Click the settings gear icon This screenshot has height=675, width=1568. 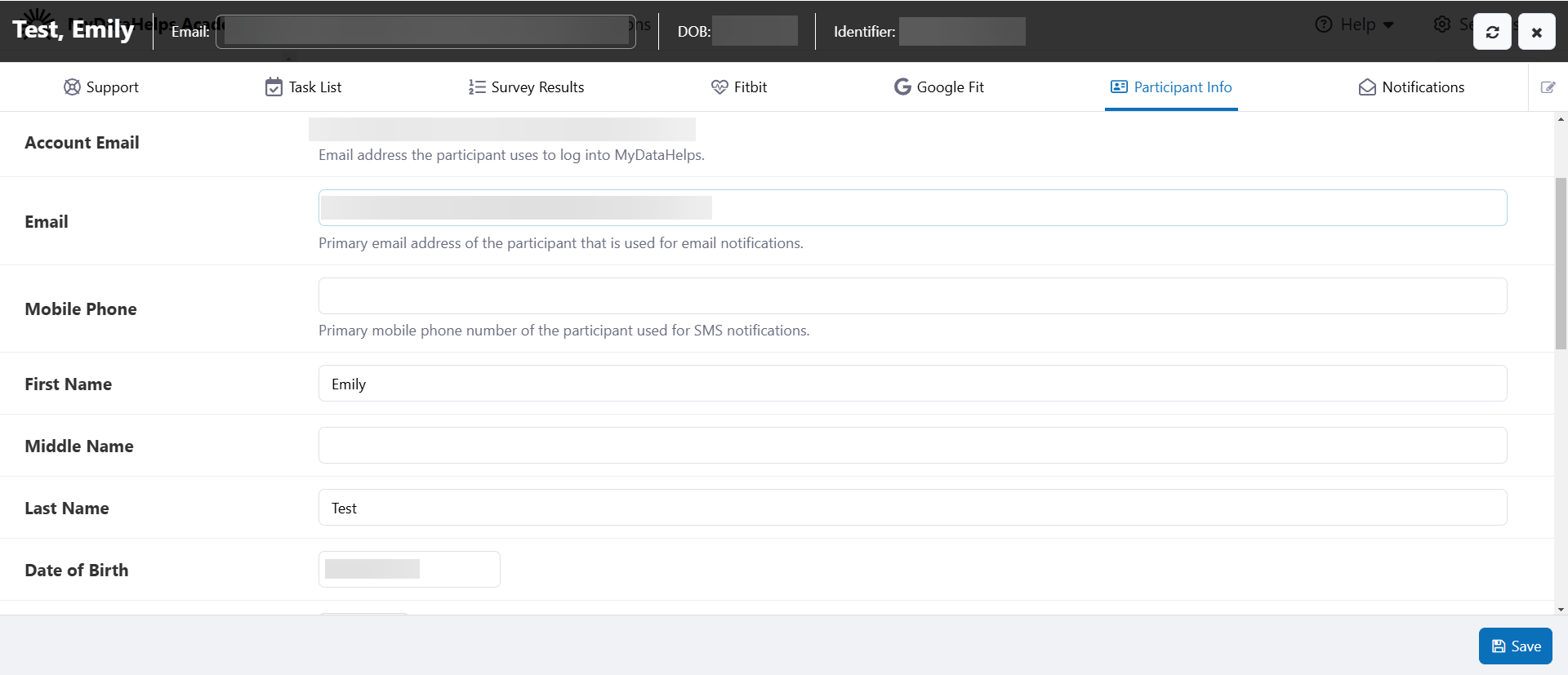(x=1442, y=24)
